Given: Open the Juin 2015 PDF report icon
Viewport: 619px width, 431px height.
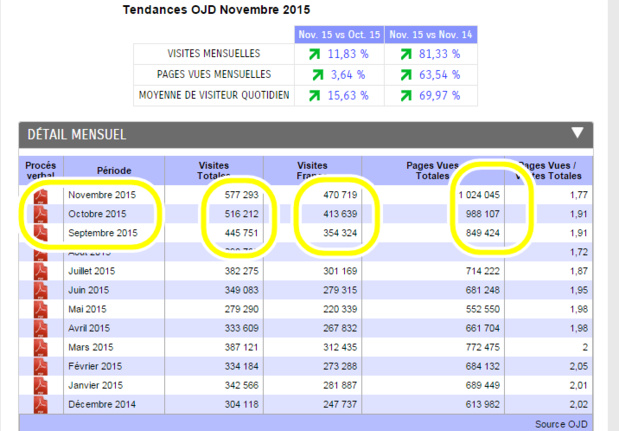Looking at the screenshot, I should pyautogui.click(x=41, y=290).
